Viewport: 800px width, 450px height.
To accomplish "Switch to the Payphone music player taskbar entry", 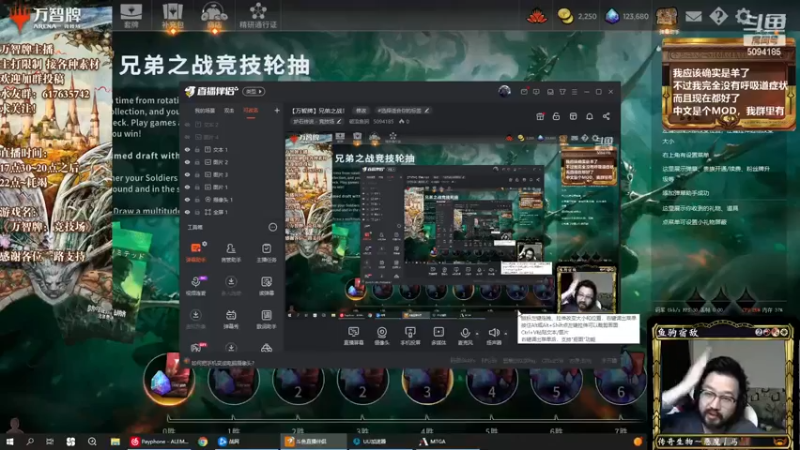I will coord(160,441).
